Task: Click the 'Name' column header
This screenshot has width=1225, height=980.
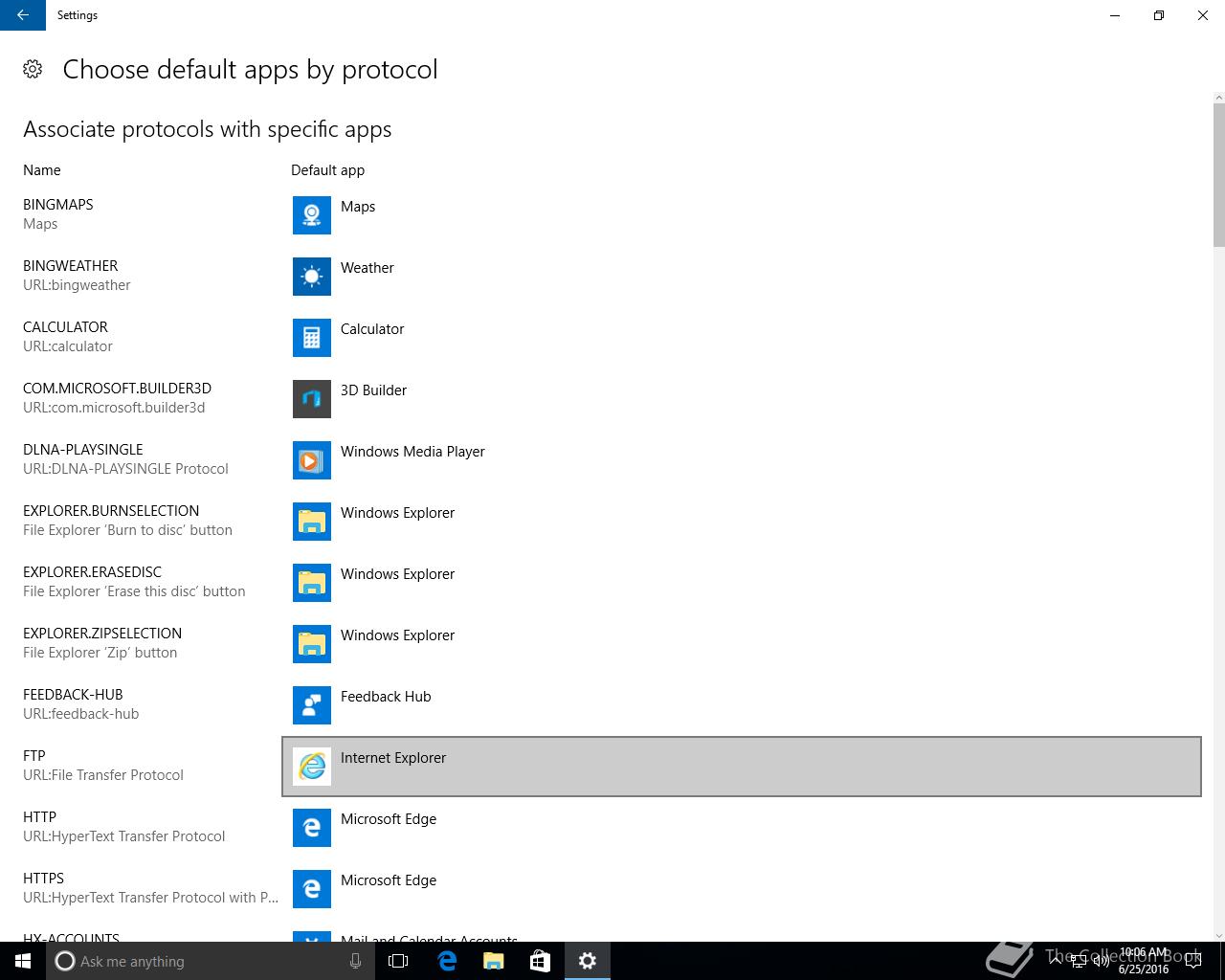Action: tap(42, 170)
